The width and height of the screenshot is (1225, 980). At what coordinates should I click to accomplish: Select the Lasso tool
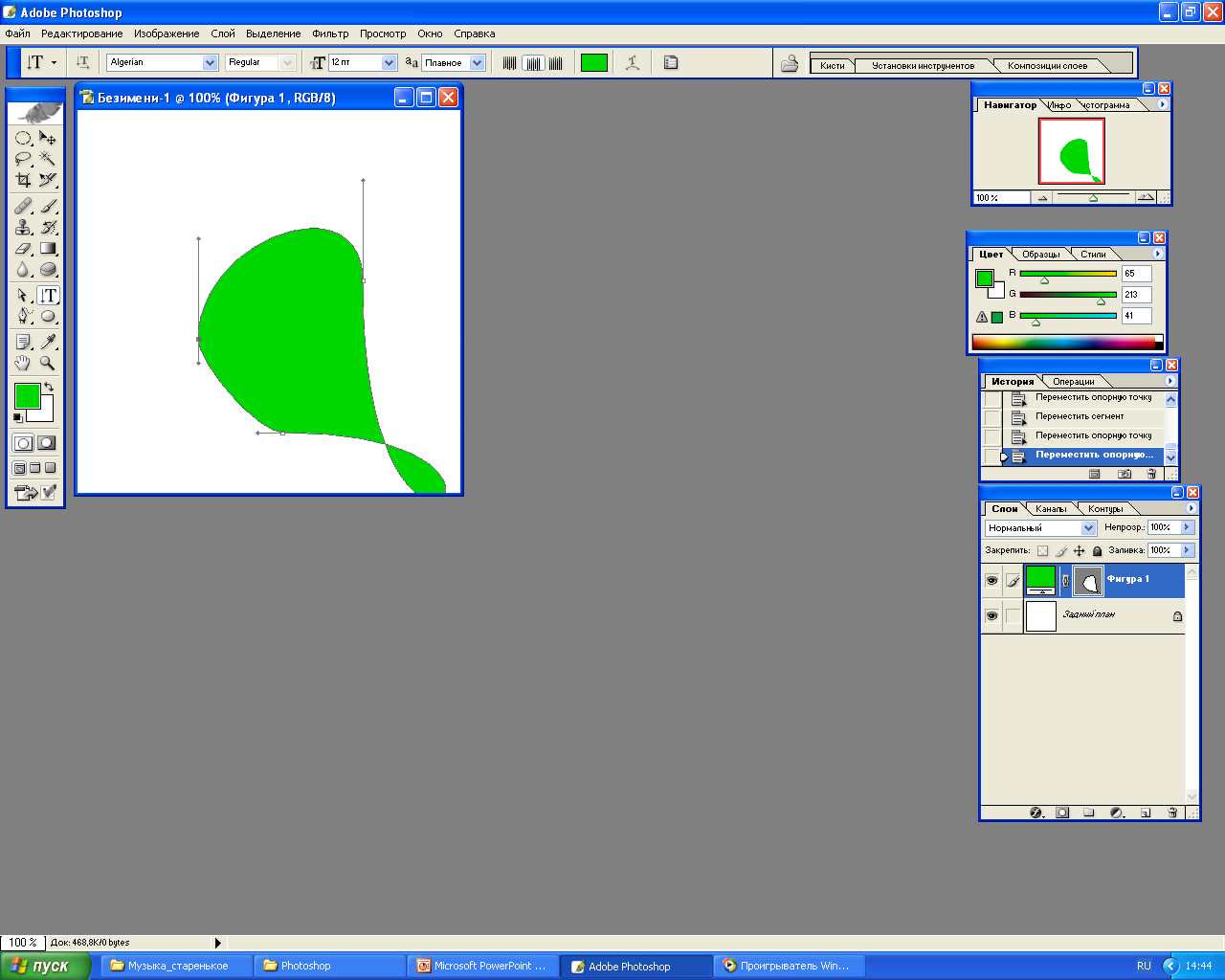tap(23, 159)
